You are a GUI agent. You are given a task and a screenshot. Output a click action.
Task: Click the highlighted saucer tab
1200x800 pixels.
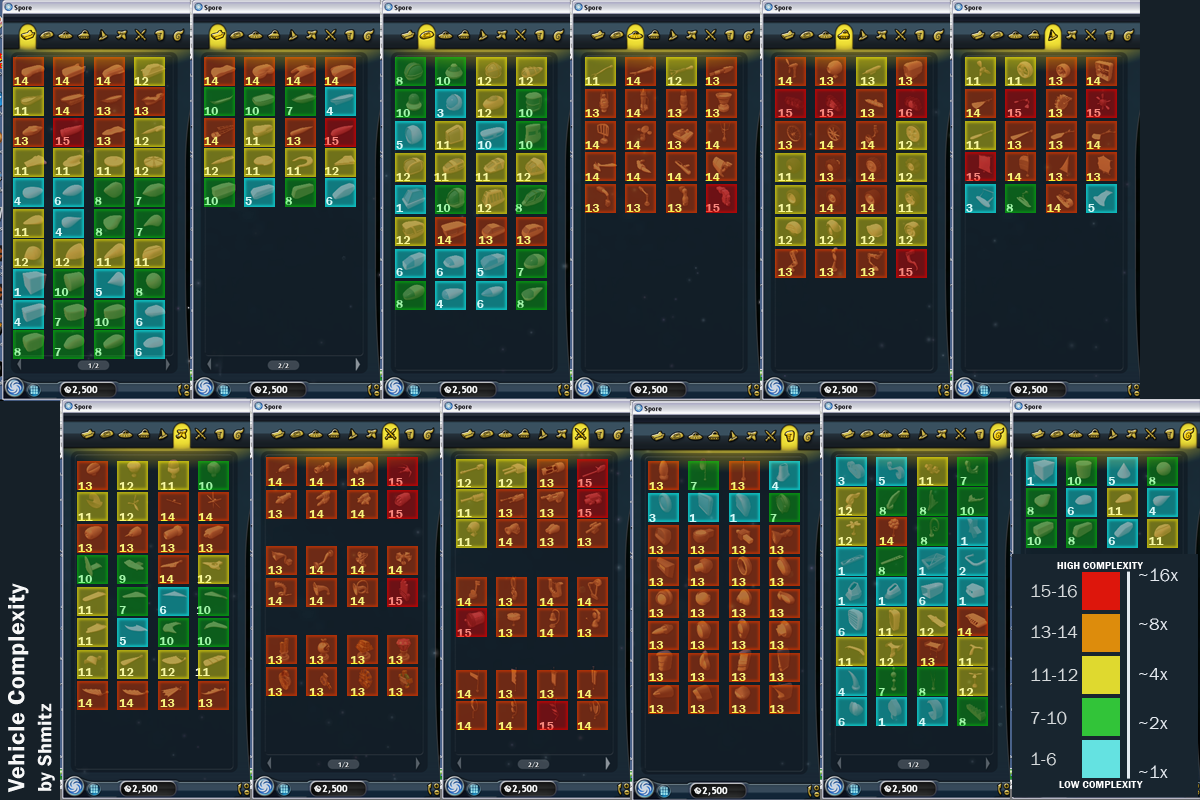(635, 36)
